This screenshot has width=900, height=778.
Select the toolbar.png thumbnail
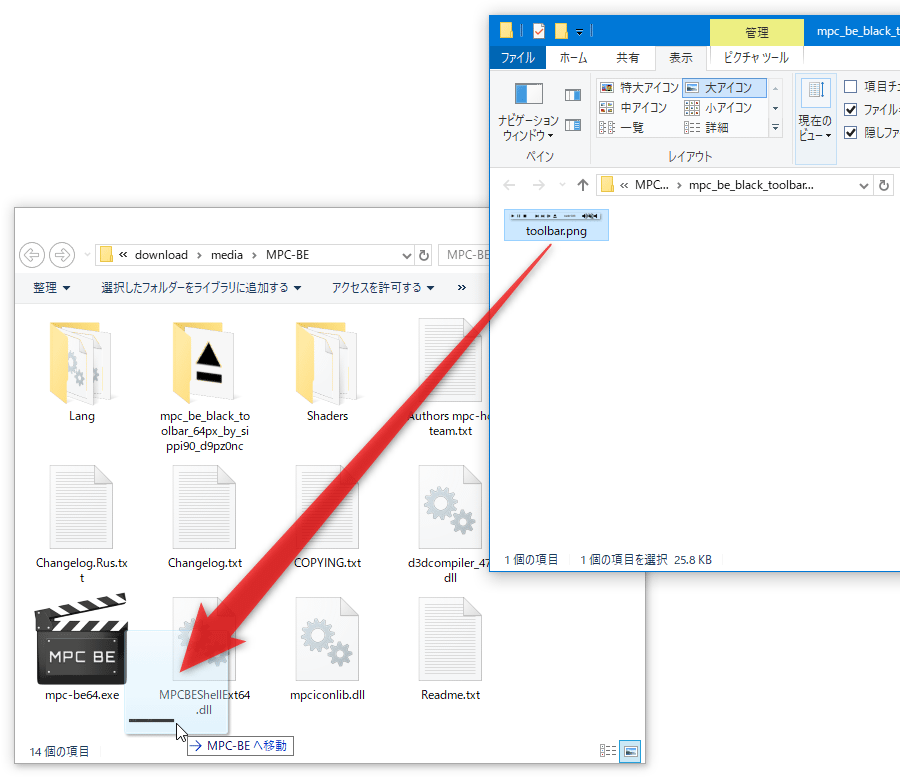556,225
